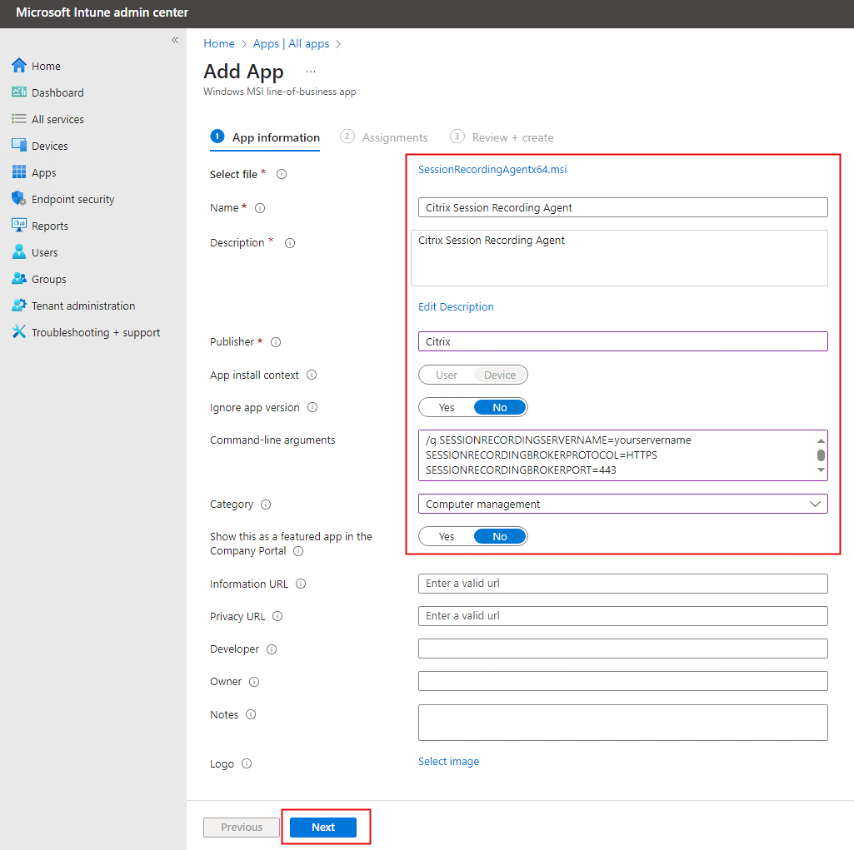The width and height of the screenshot is (854, 850).
Task: Click the Privacy URL info icon
Action: (x=278, y=616)
